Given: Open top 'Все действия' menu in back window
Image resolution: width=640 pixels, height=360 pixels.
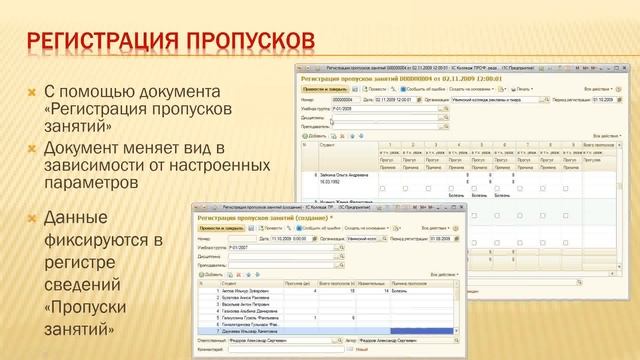Looking at the screenshot, I should [x=598, y=89].
